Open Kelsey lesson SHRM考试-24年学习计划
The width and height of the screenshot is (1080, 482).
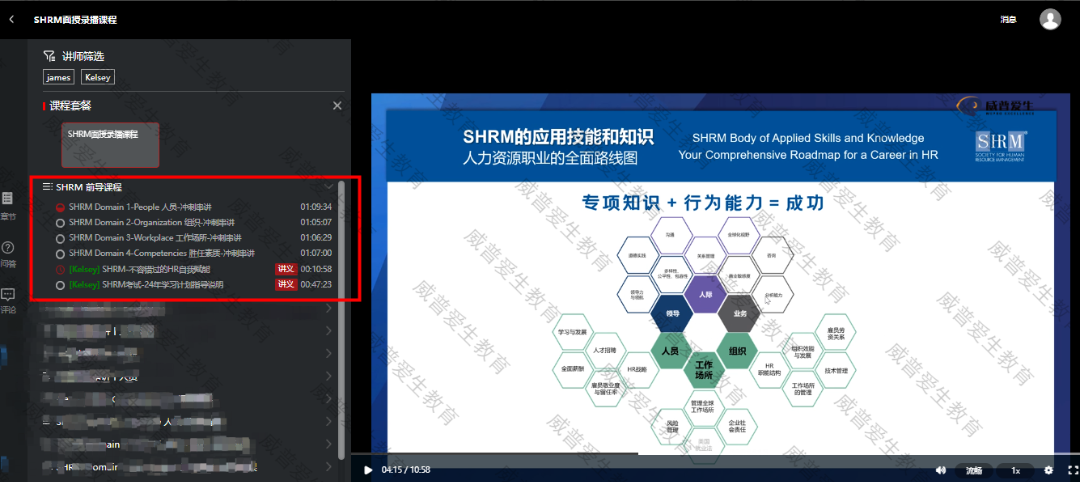[x=146, y=284]
